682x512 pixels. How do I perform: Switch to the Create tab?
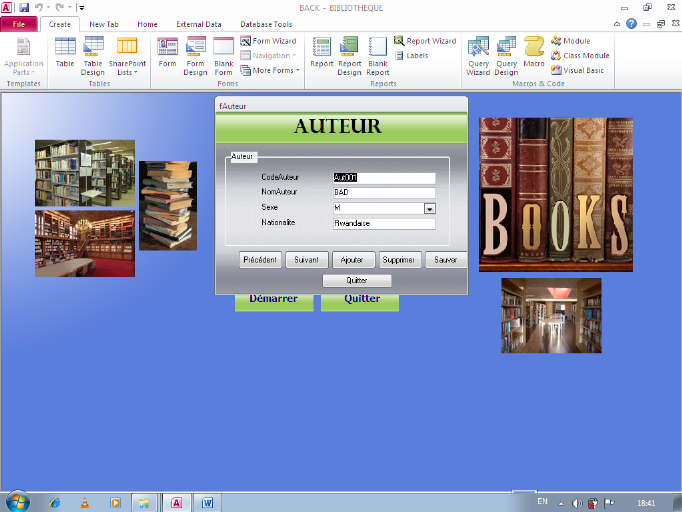tap(60, 24)
